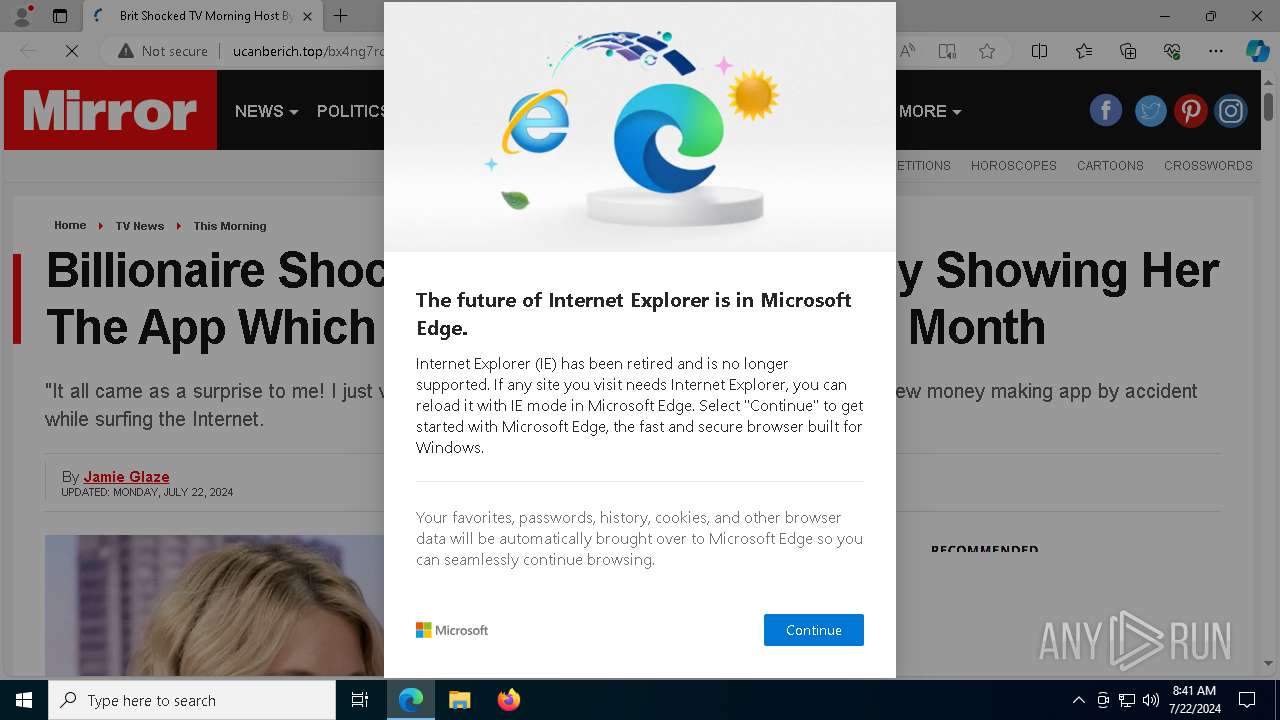Open the Instagram social icon
The image size is (1280, 720).
pyautogui.click(x=1231, y=110)
